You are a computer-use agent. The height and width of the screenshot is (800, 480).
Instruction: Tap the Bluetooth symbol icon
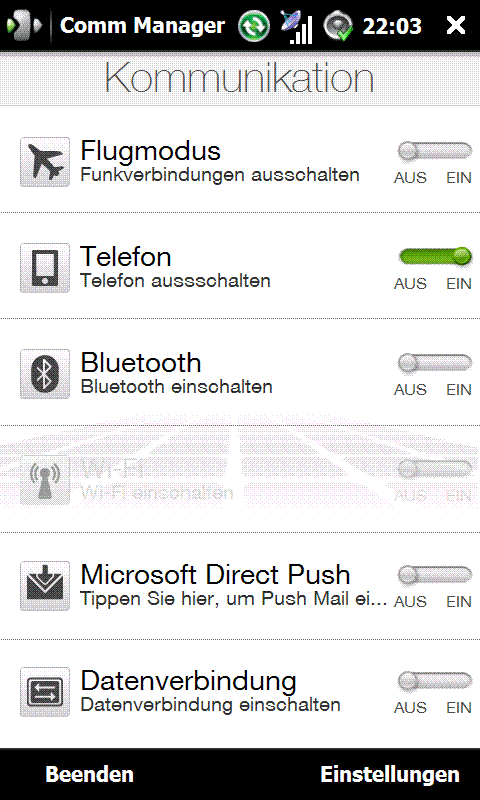click(45, 374)
